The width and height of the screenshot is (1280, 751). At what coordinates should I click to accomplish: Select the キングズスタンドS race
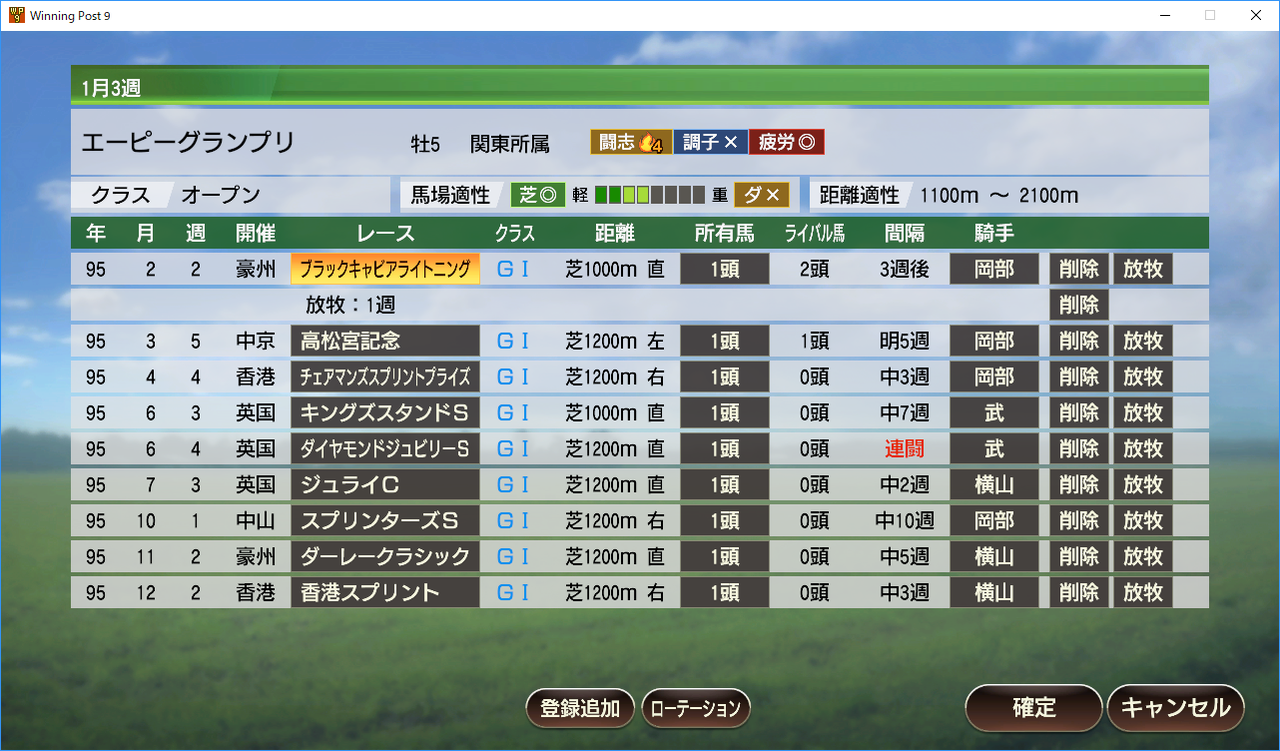(385, 413)
